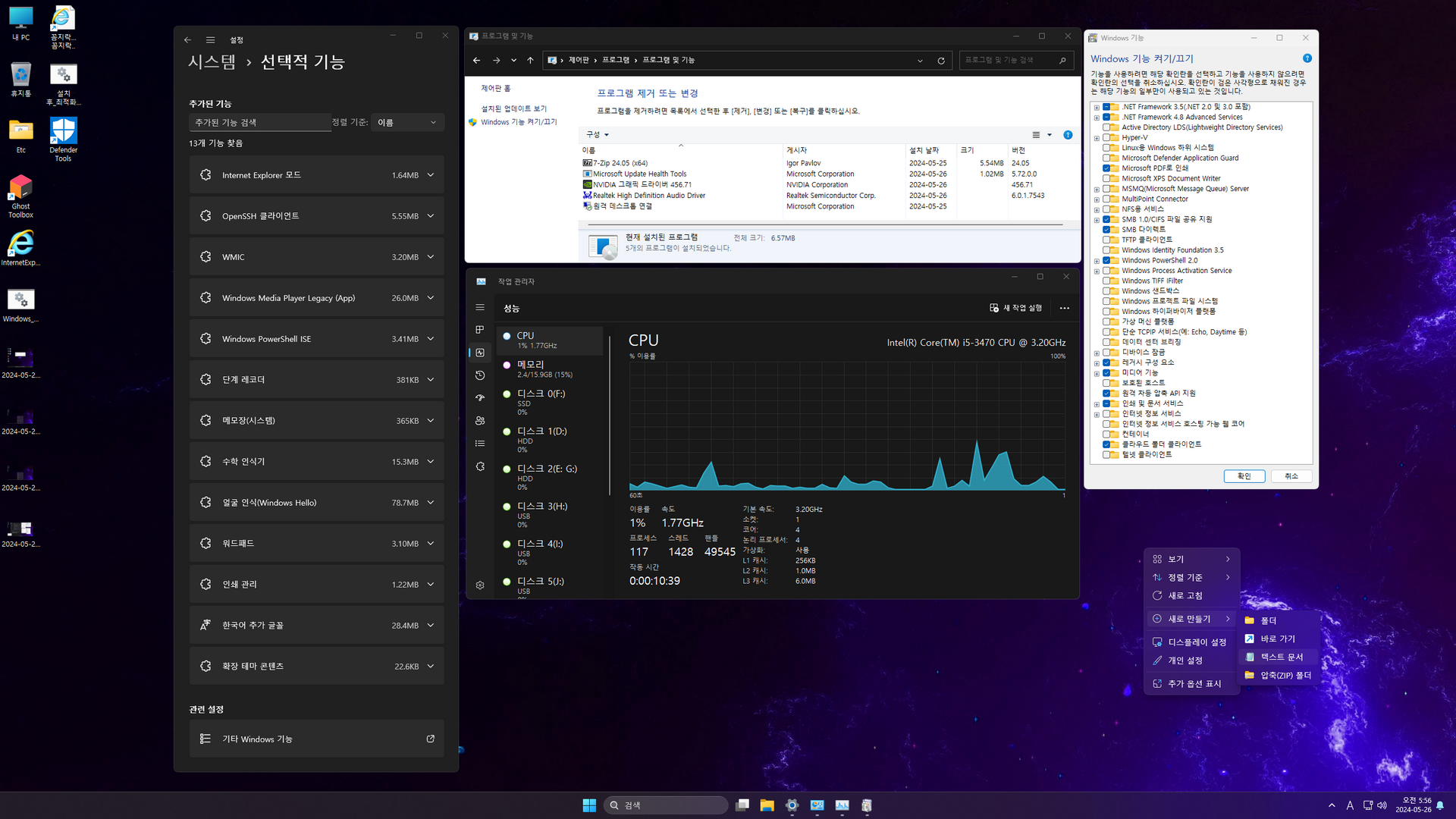Click Task Manager more options ellipsis

(x=1064, y=308)
